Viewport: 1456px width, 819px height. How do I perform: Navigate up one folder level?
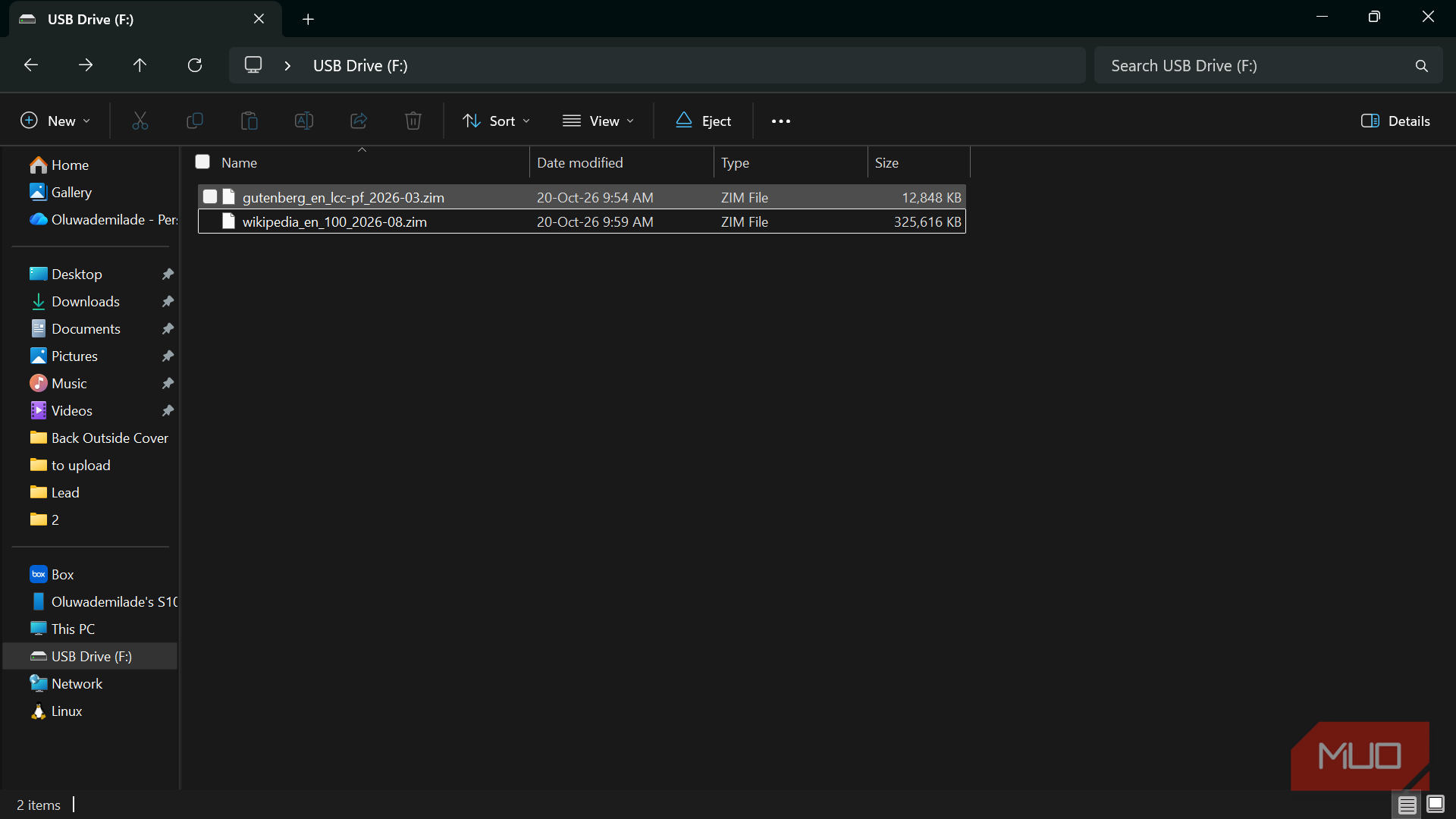[140, 65]
